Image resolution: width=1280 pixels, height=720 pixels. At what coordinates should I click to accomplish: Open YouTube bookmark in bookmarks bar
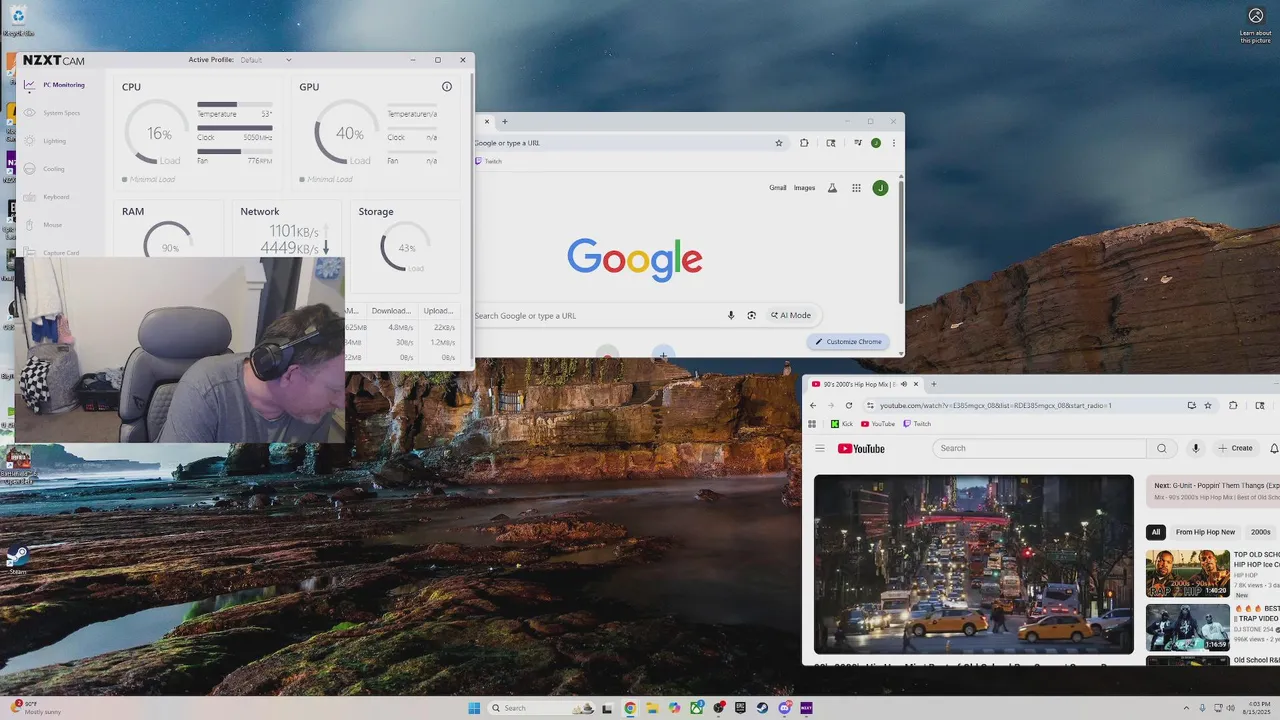pos(878,424)
